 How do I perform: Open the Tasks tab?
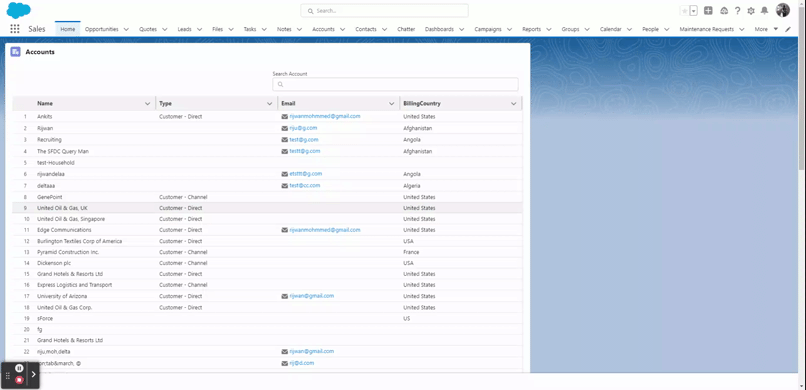tap(250, 29)
